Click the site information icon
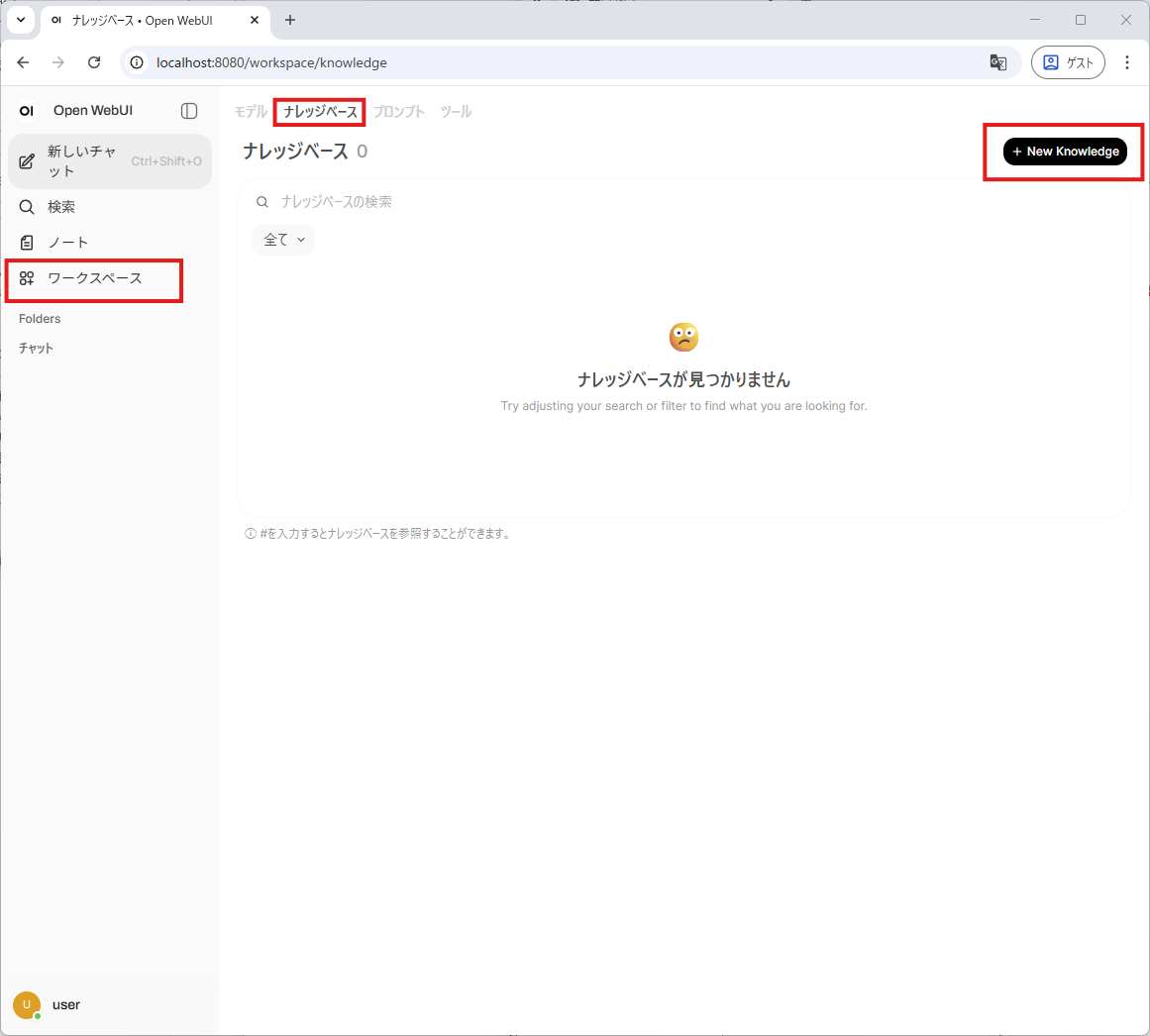Image resolution: width=1150 pixels, height=1036 pixels. coord(138,62)
